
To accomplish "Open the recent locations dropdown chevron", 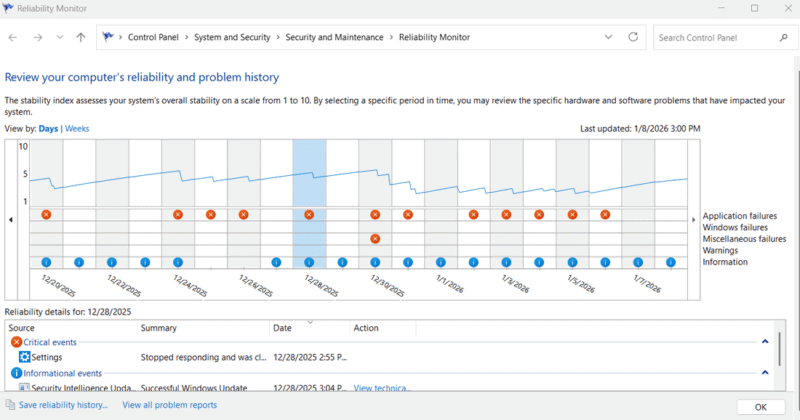I will (60, 38).
